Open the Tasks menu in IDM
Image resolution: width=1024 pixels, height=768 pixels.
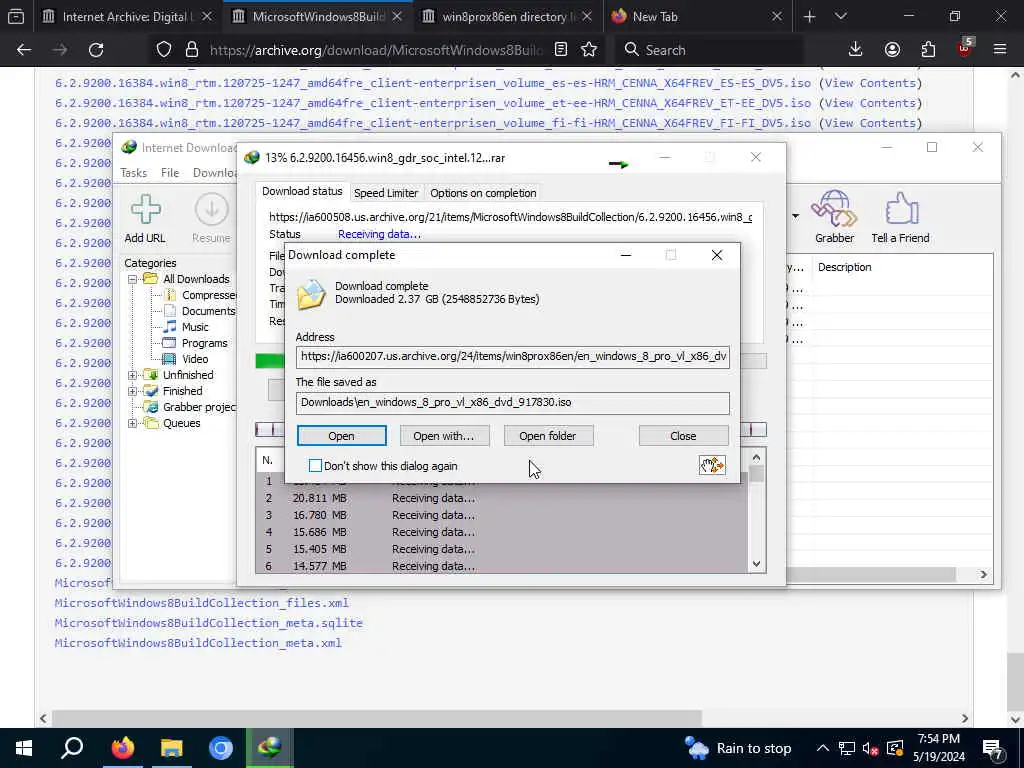tap(133, 173)
